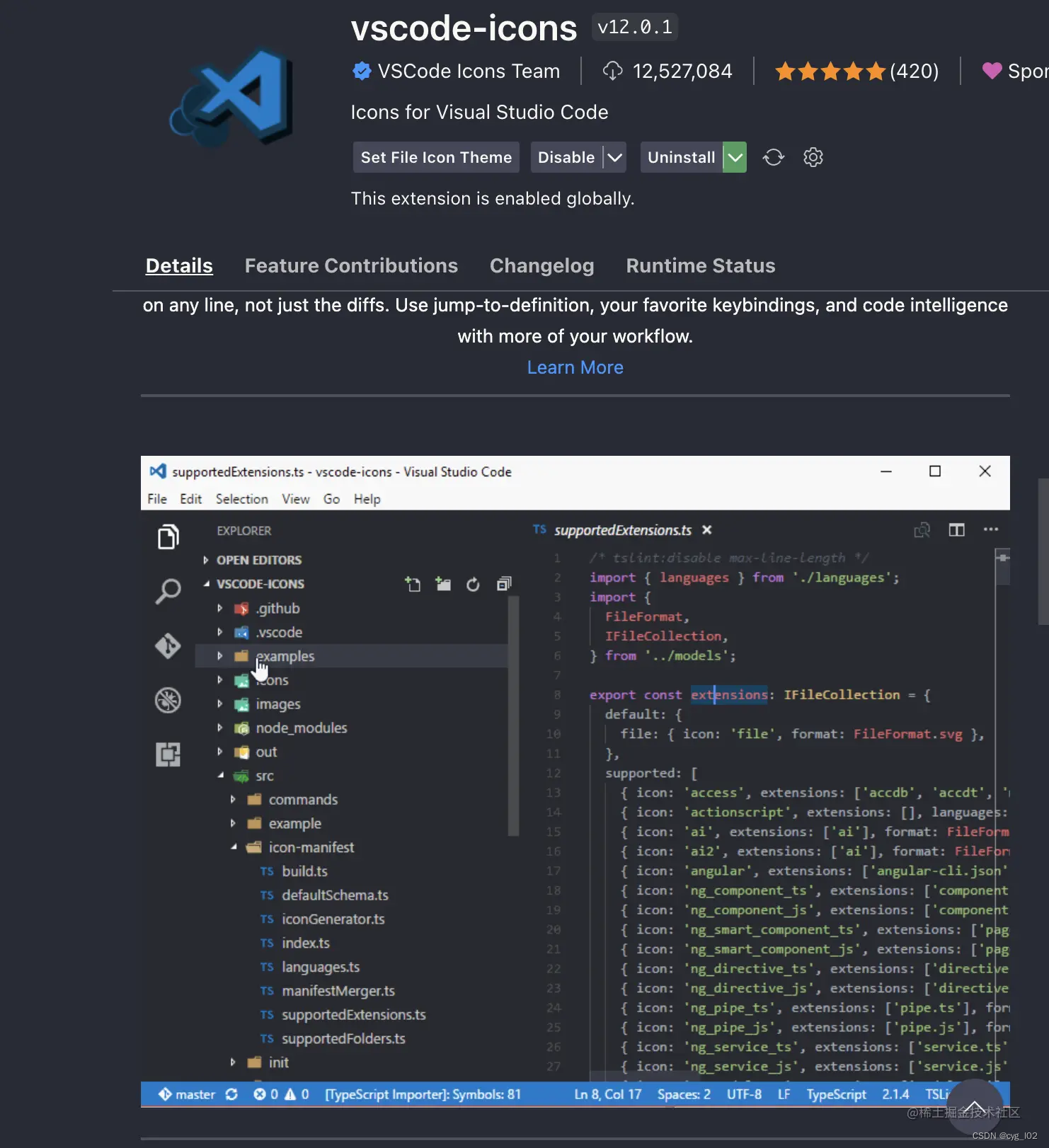Click the vscode-icons extension logo
Image resolution: width=1049 pixels, height=1148 pixels.
click(231, 97)
